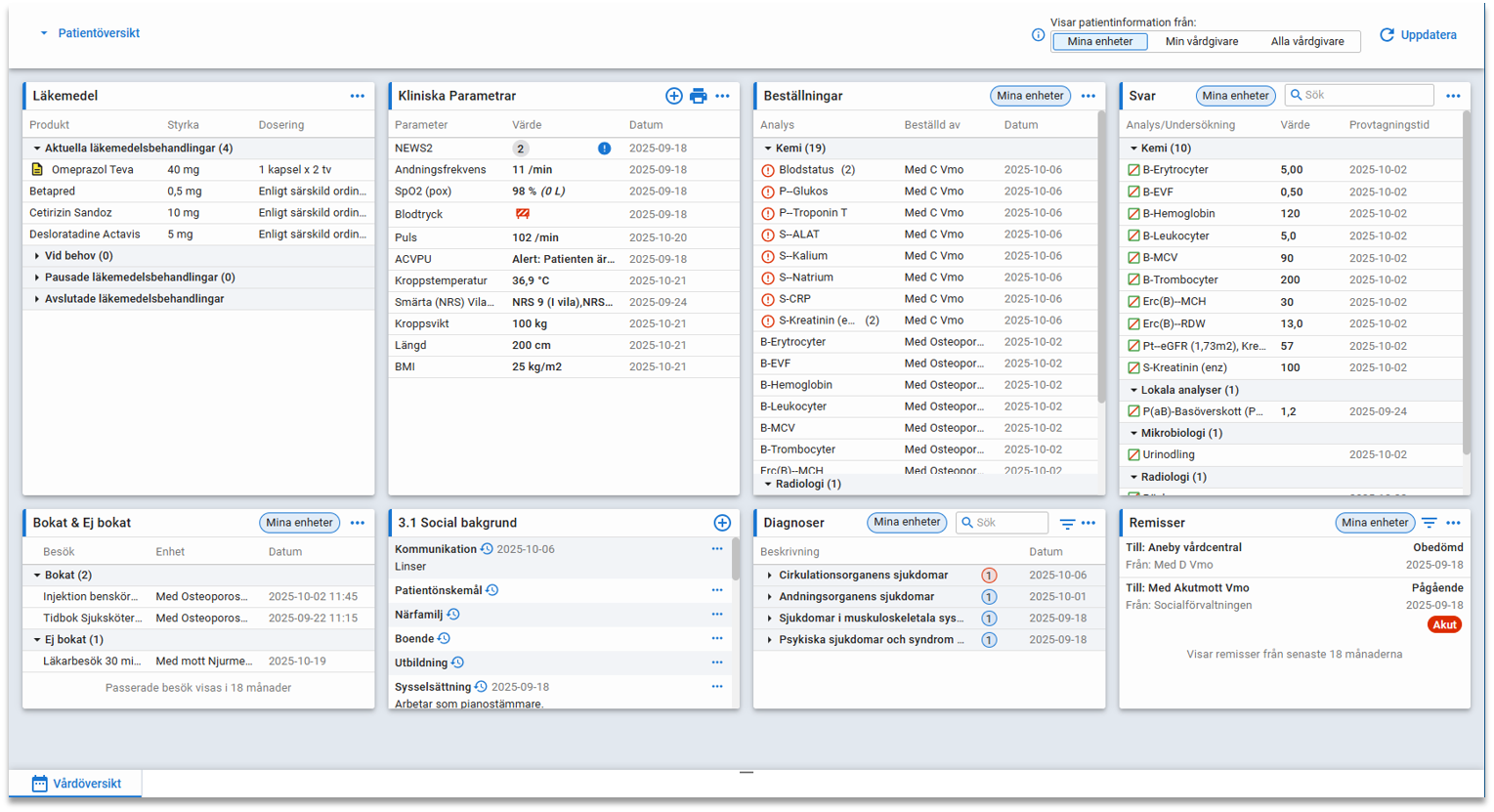Click the print icon in Kliniska Parametrar
1494x812 pixels.
(x=698, y=96)
